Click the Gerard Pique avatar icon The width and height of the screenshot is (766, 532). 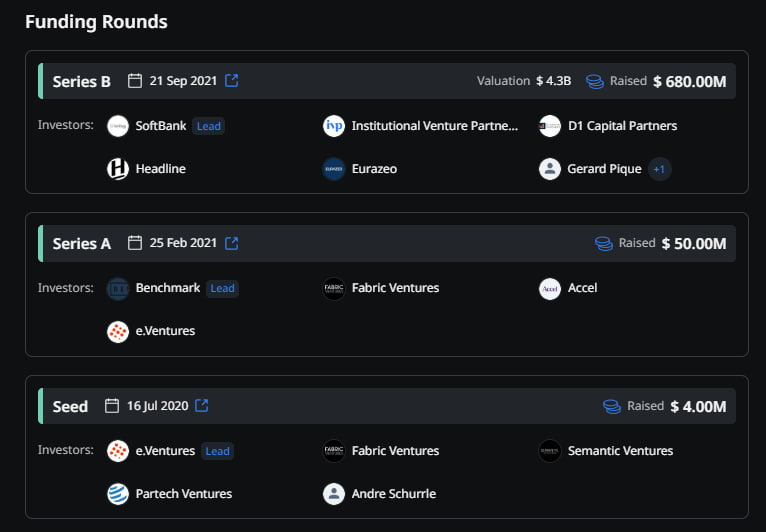pos(550,169)
